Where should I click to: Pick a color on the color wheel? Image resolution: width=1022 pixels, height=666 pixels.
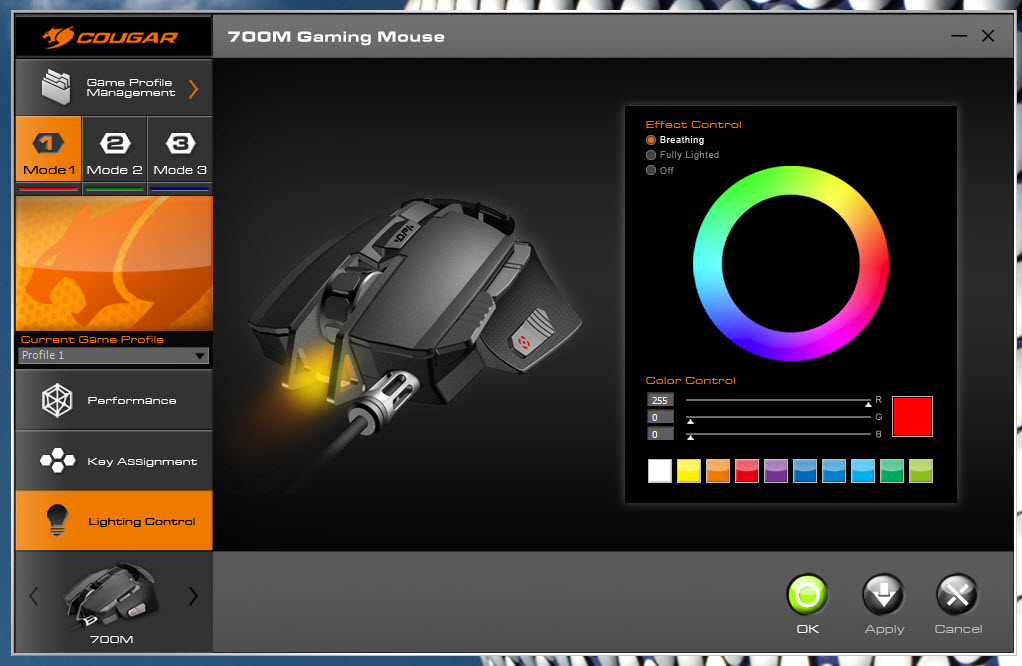click(x=791, y=263)
